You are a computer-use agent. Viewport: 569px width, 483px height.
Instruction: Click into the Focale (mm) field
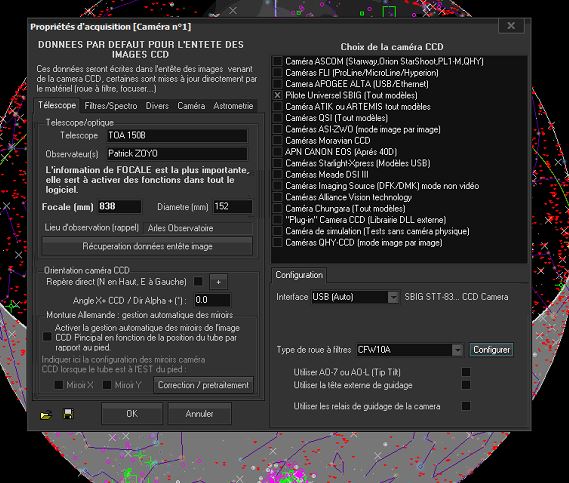(119, 206)
